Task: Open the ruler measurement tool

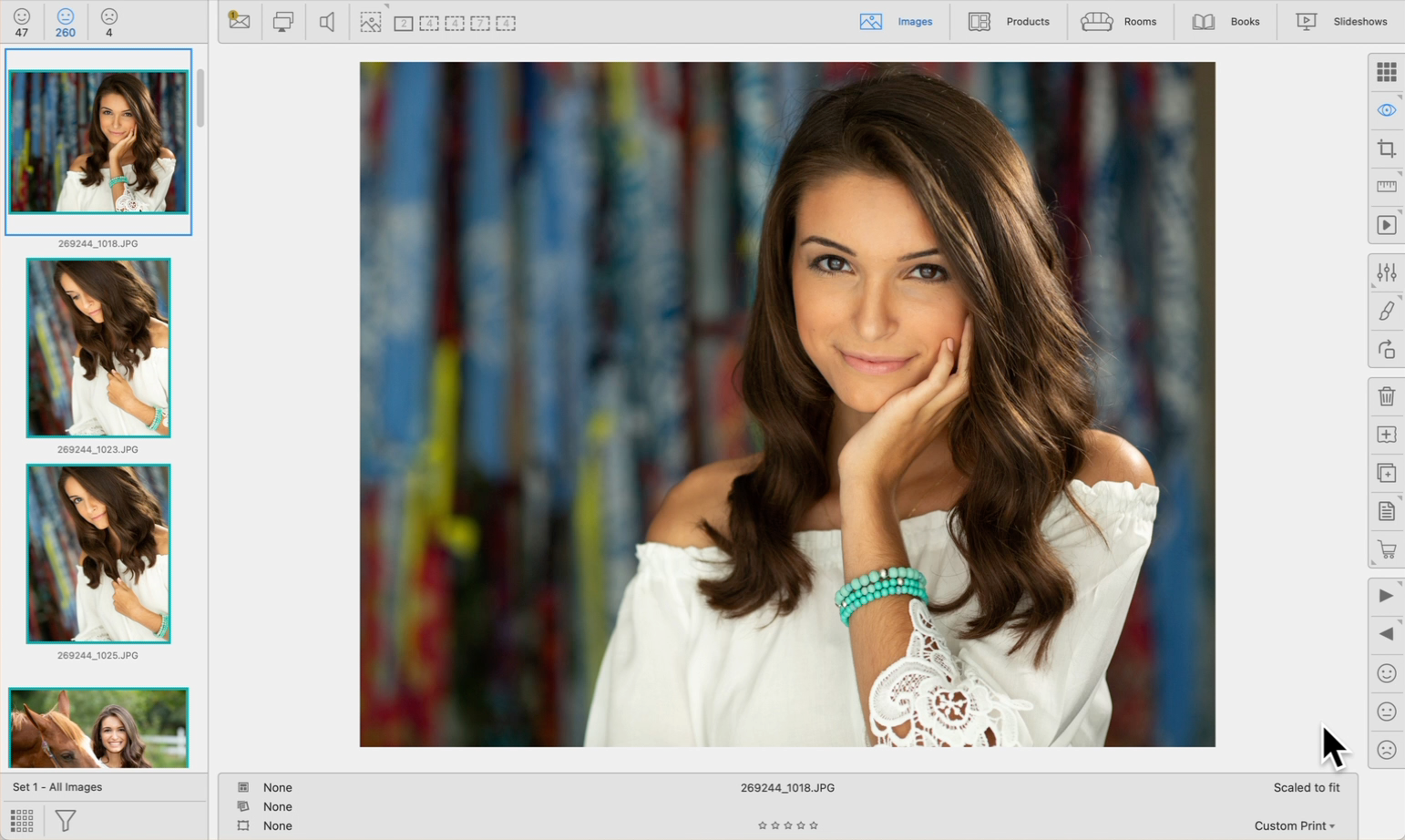Action: tap(1386, 187)
